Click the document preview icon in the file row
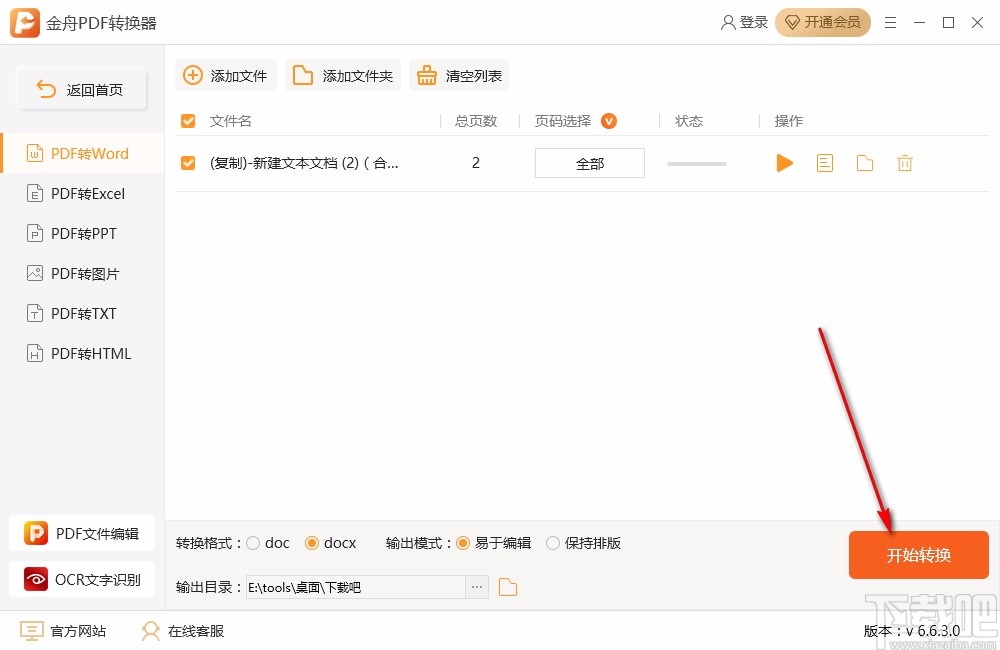Image resolution: width=1000 pixels, height=650 pixels. point(824,162)
